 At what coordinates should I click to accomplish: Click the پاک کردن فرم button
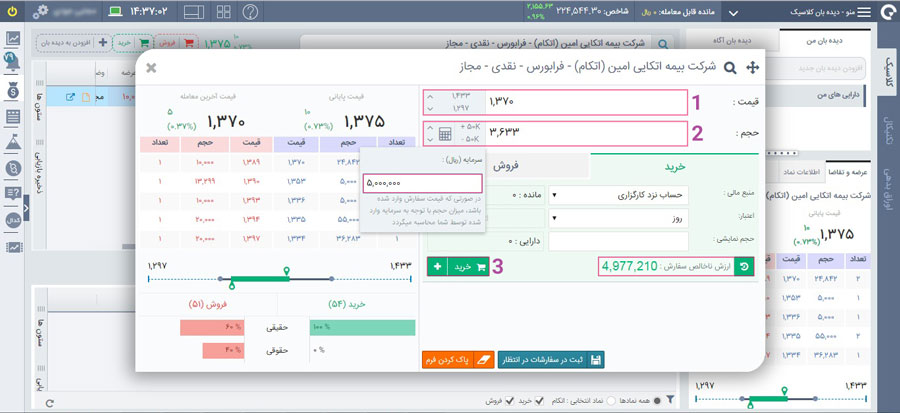[458, 360]
